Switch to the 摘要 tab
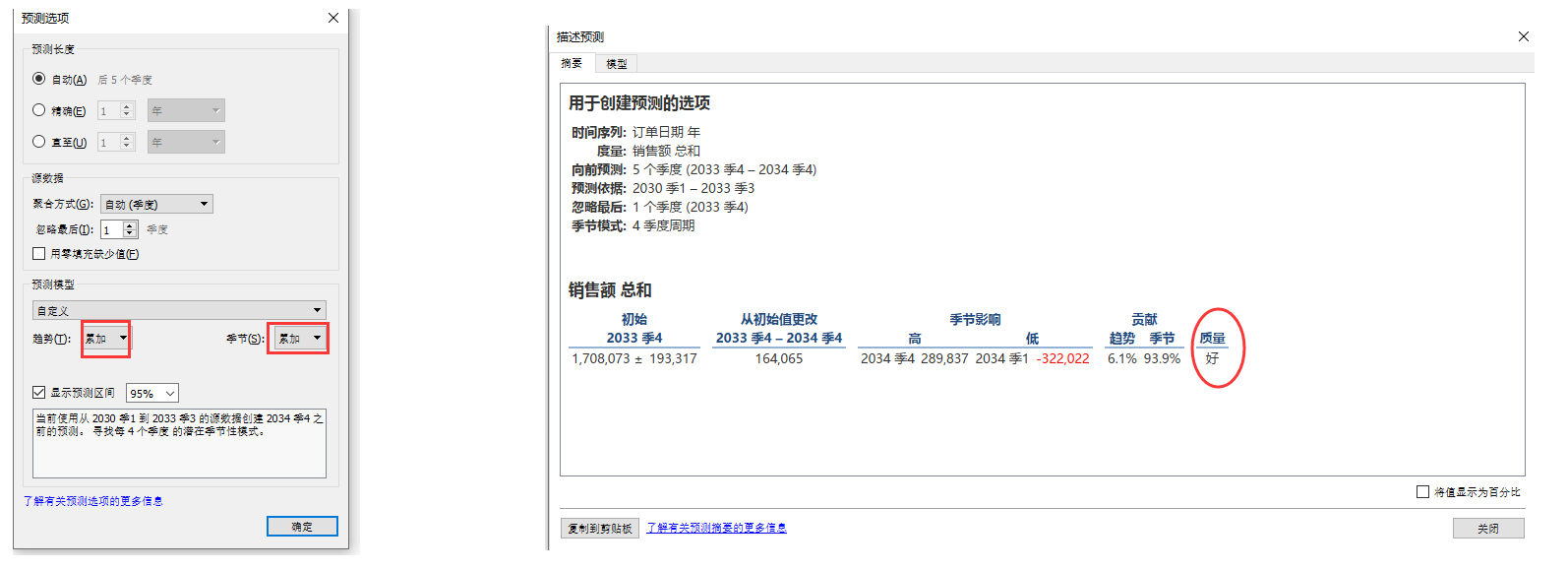 pyautogui.click(x=572, y=63)
